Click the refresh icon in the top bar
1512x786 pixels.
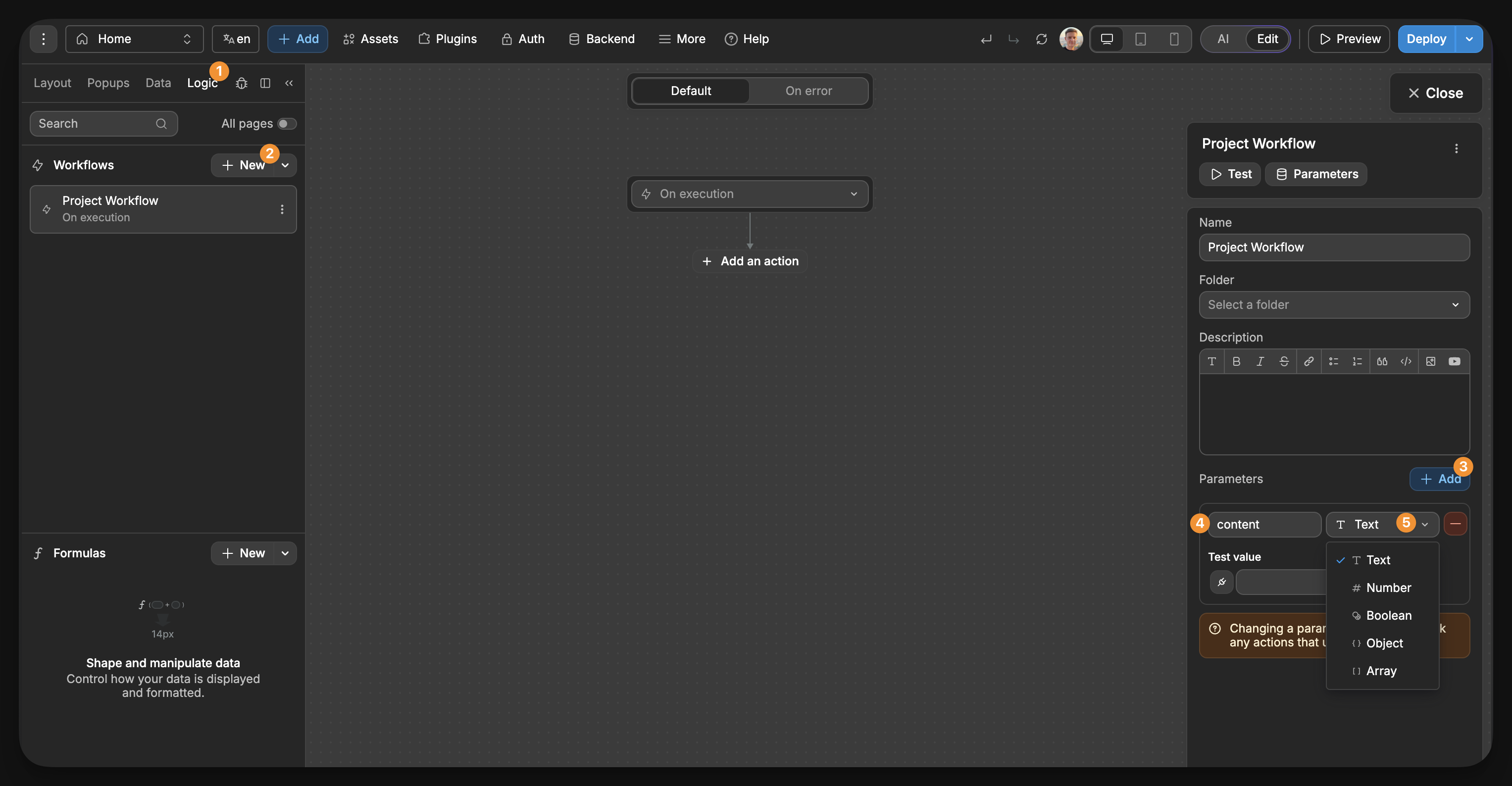pos(1042,39)
